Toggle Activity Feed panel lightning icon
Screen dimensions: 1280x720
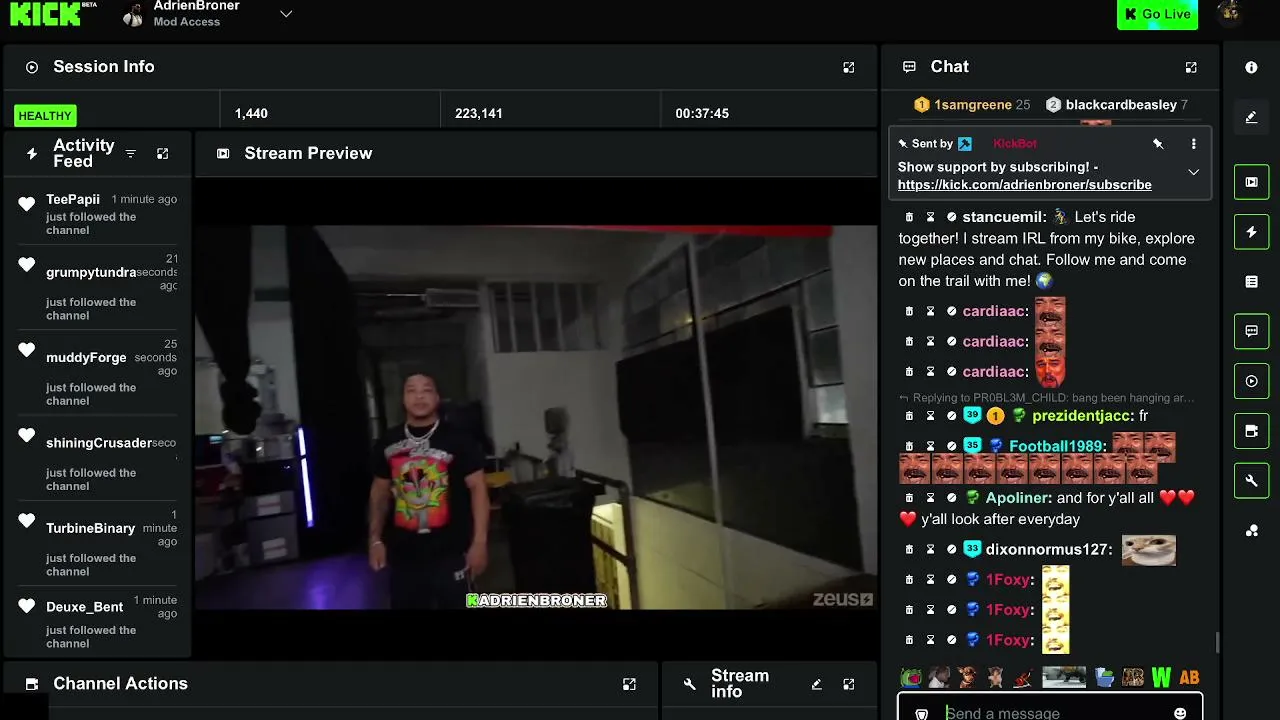point(1251,232)
